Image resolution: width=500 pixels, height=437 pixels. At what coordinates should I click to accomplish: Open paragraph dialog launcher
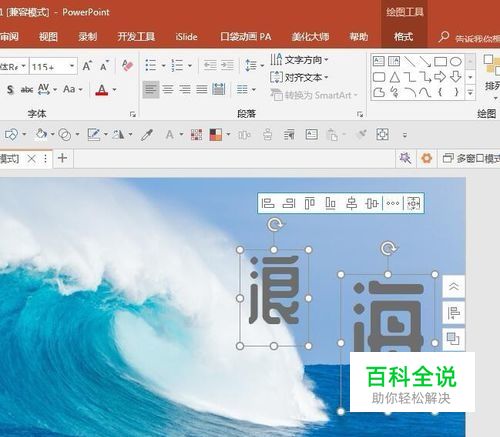point(360,114)
